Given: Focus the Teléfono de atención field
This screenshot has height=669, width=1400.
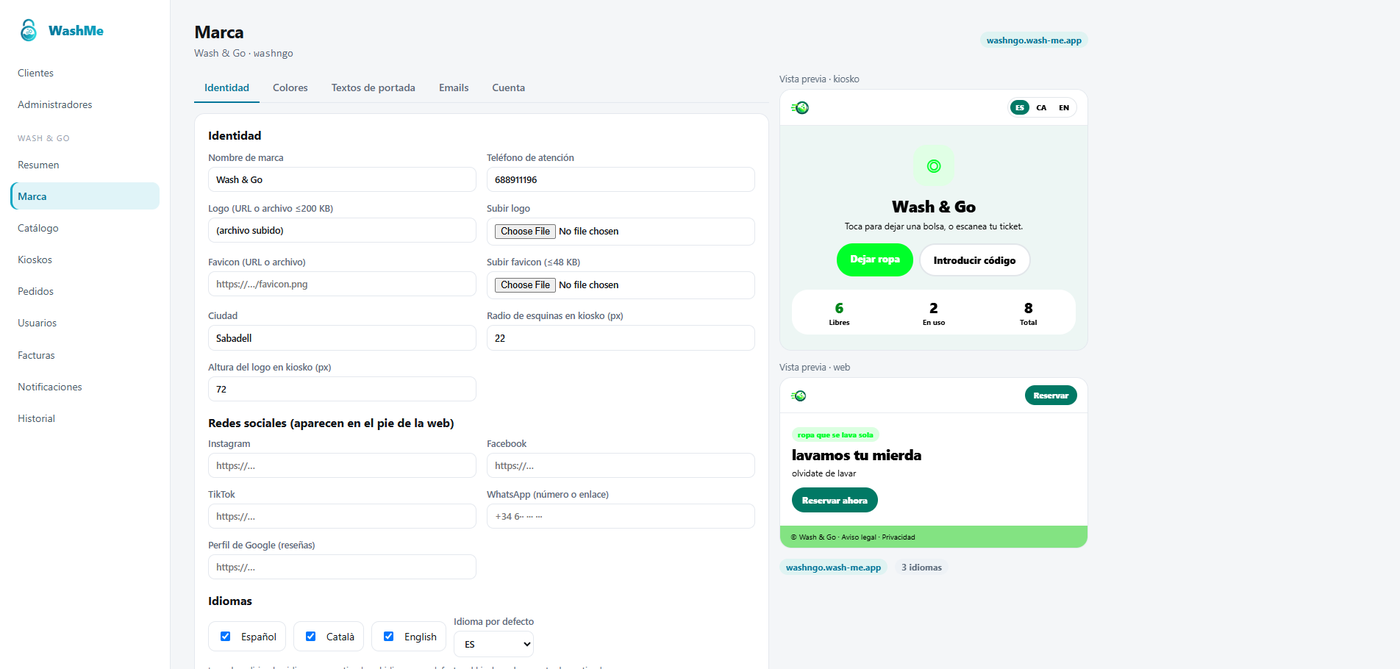Looking at the screenshot, I should [x=621, y=180].
